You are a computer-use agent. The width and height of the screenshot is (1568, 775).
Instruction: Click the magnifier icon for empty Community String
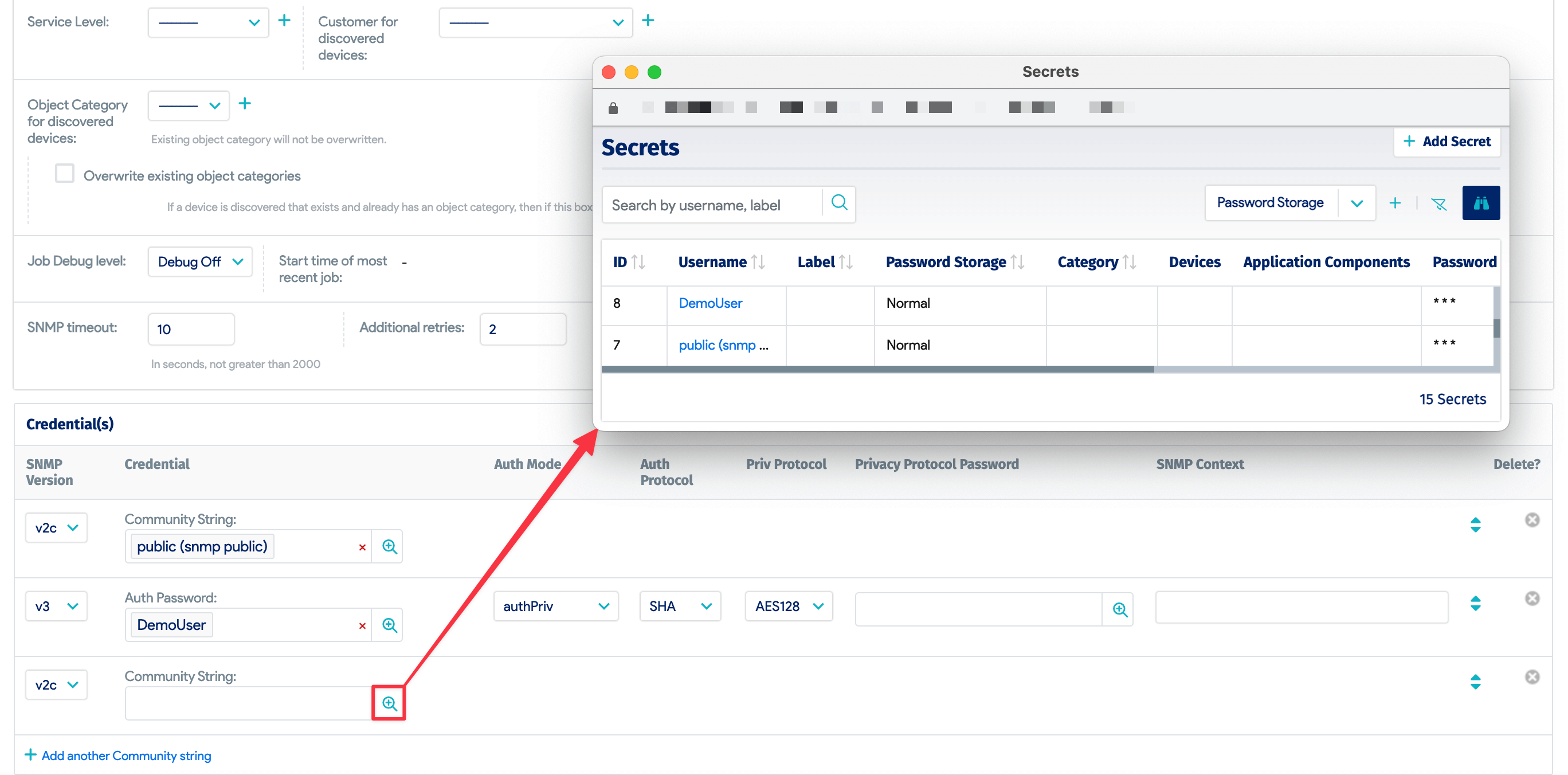pyautogui.click(x=389, y=703)
